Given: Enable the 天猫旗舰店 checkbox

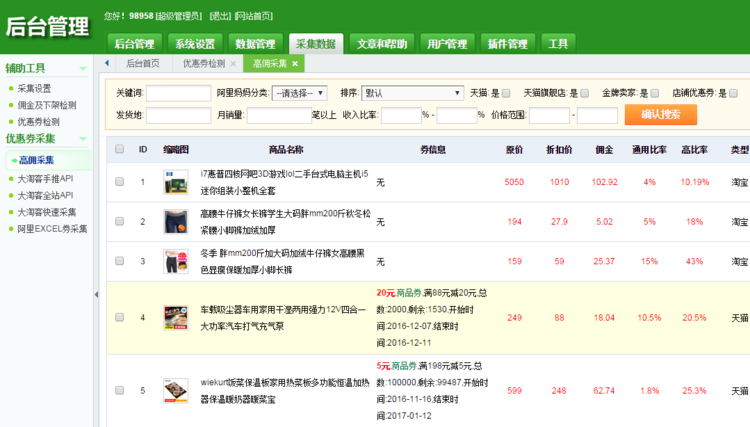Looking at the screenshot, I should [x=585, y=93].
